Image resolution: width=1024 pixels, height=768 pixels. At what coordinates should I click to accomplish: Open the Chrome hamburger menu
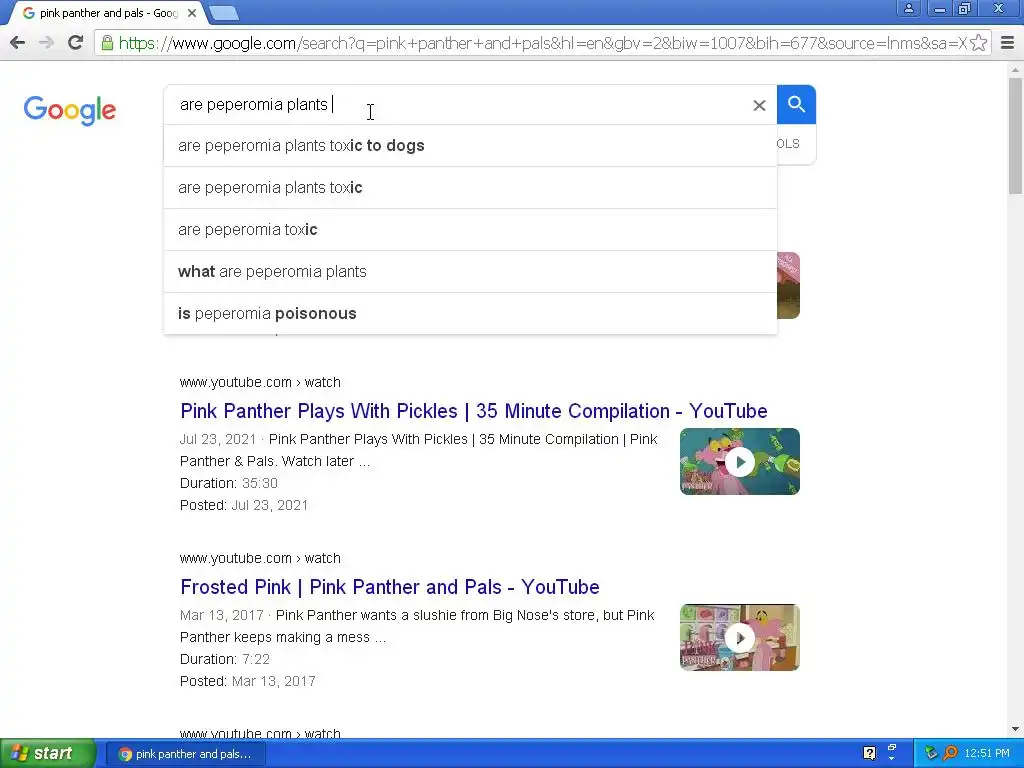[1008, 43]
